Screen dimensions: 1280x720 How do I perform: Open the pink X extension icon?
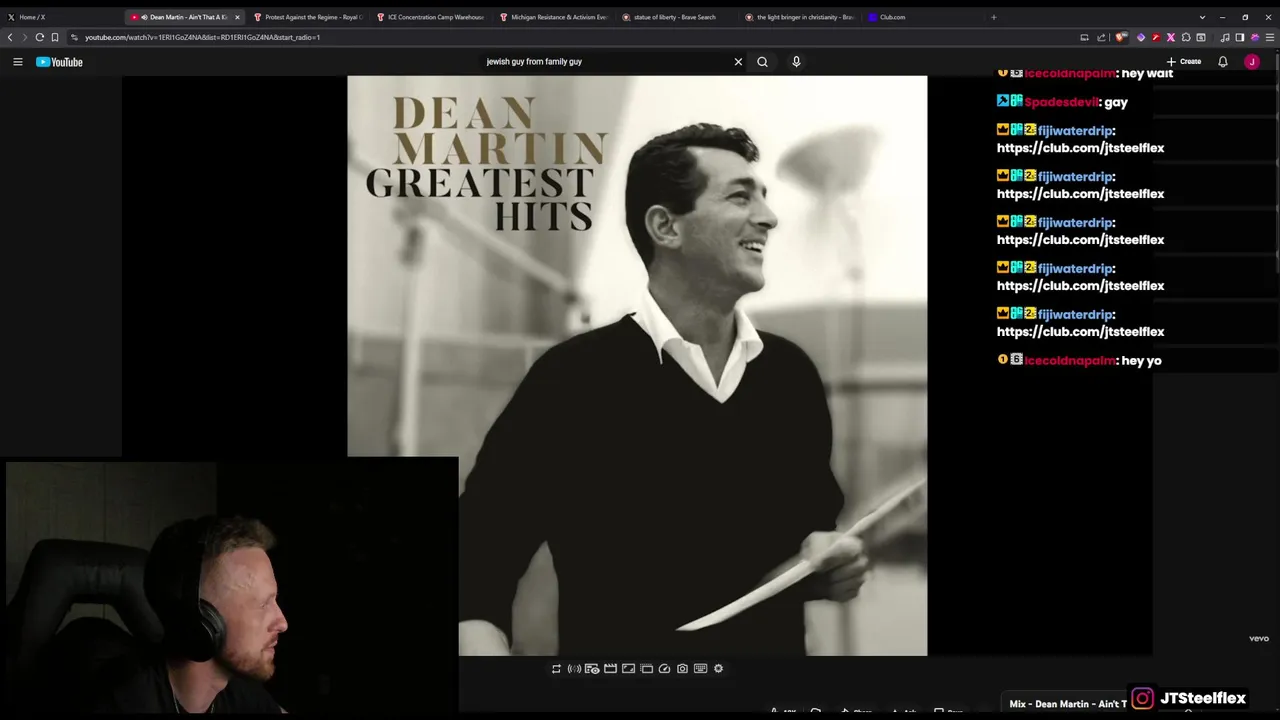click(1171, 37)
